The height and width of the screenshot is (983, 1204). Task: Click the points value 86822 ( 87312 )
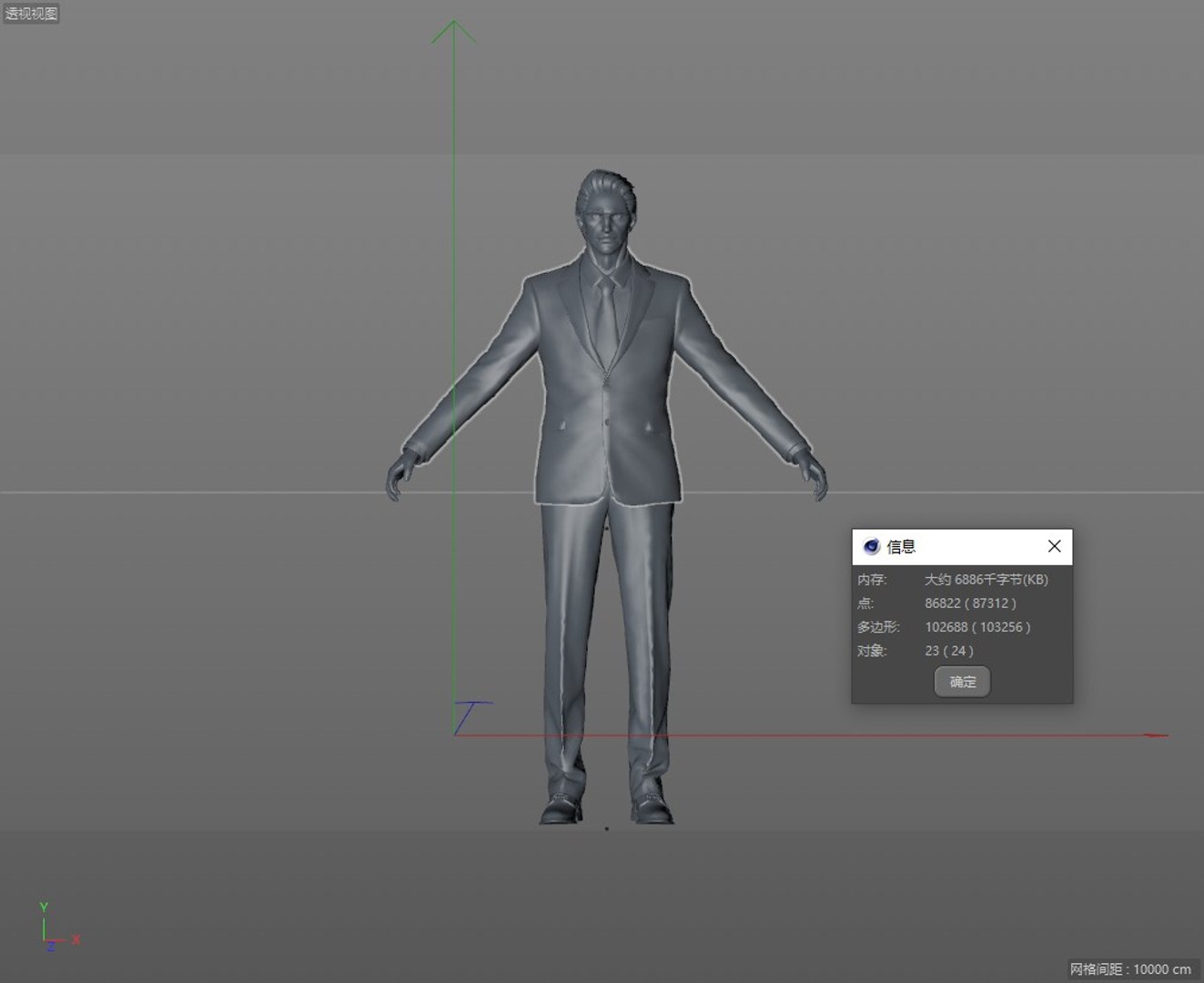[x=970, y=603]
